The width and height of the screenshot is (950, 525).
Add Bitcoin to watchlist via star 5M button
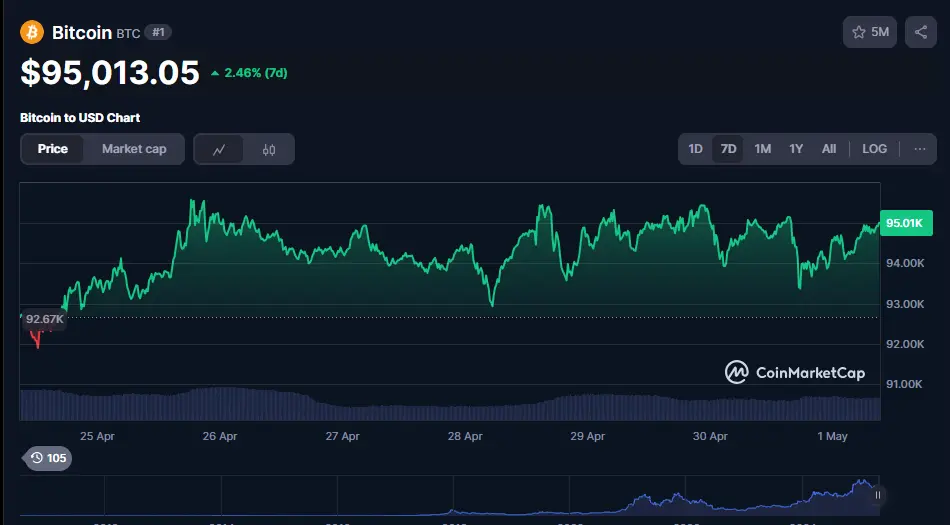[x=869, y=32]
